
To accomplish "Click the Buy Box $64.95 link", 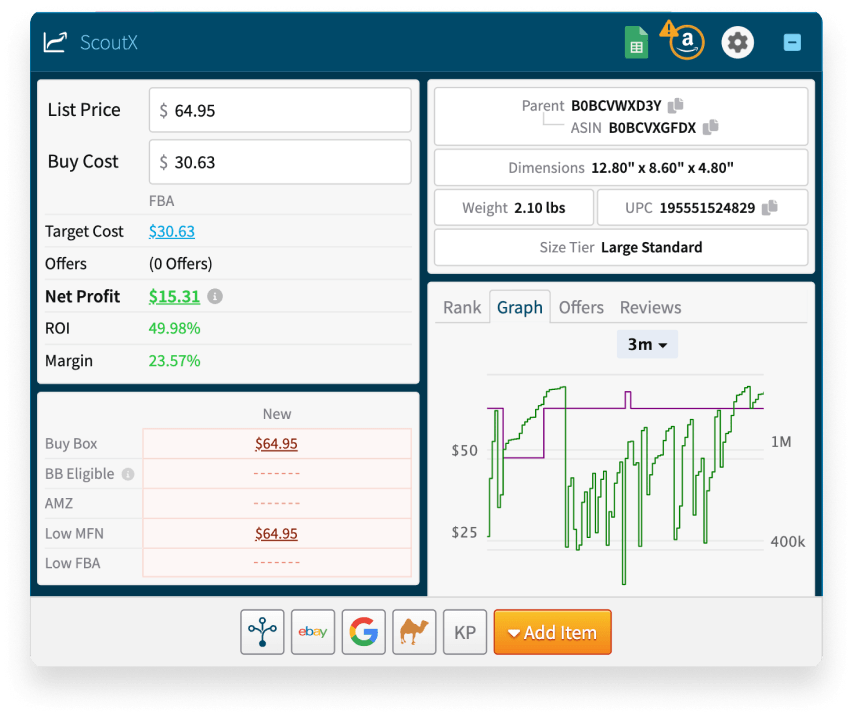I will (276, 443).
